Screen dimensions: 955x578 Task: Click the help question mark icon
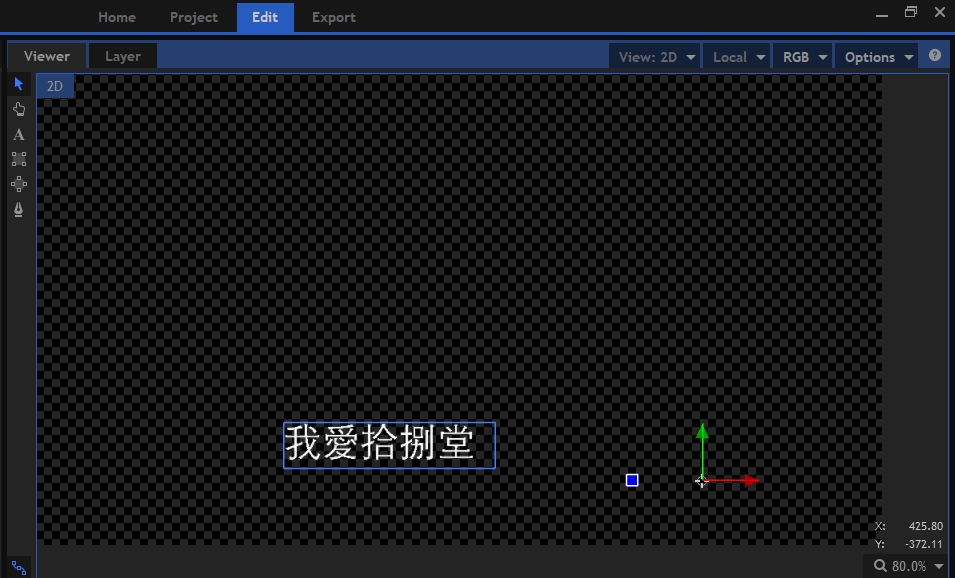[935, 56]
